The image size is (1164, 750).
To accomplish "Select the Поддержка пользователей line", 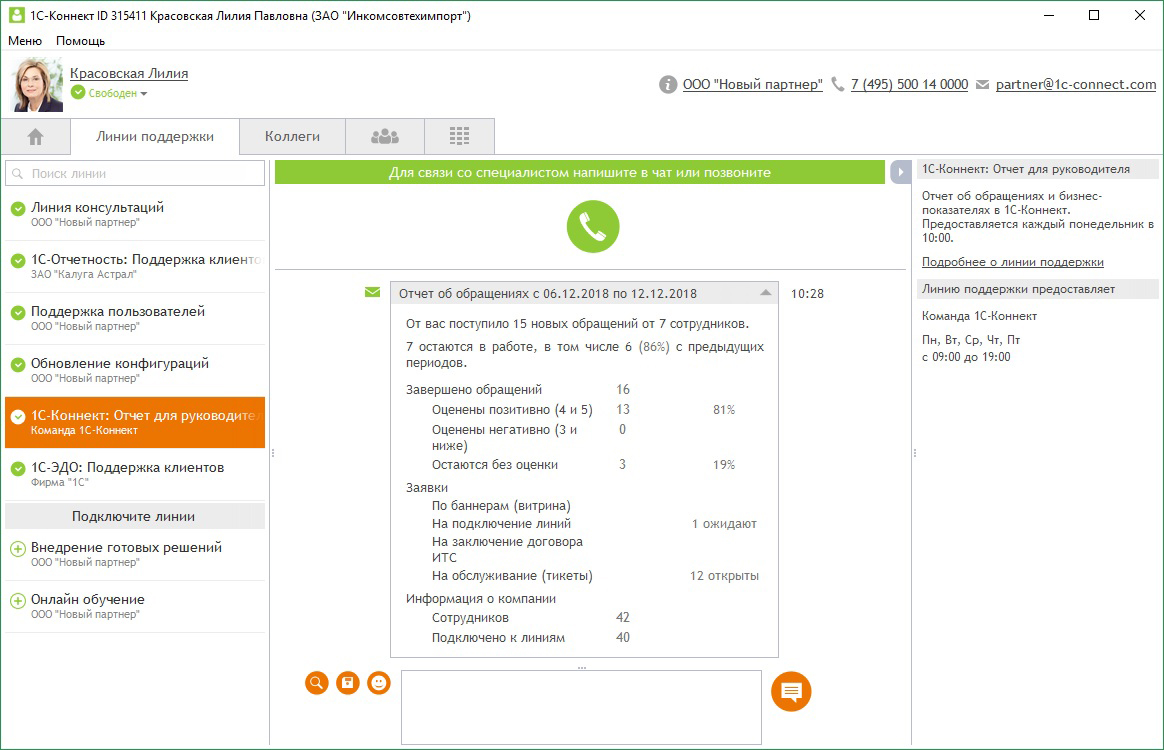I will (x=134, y=319).
